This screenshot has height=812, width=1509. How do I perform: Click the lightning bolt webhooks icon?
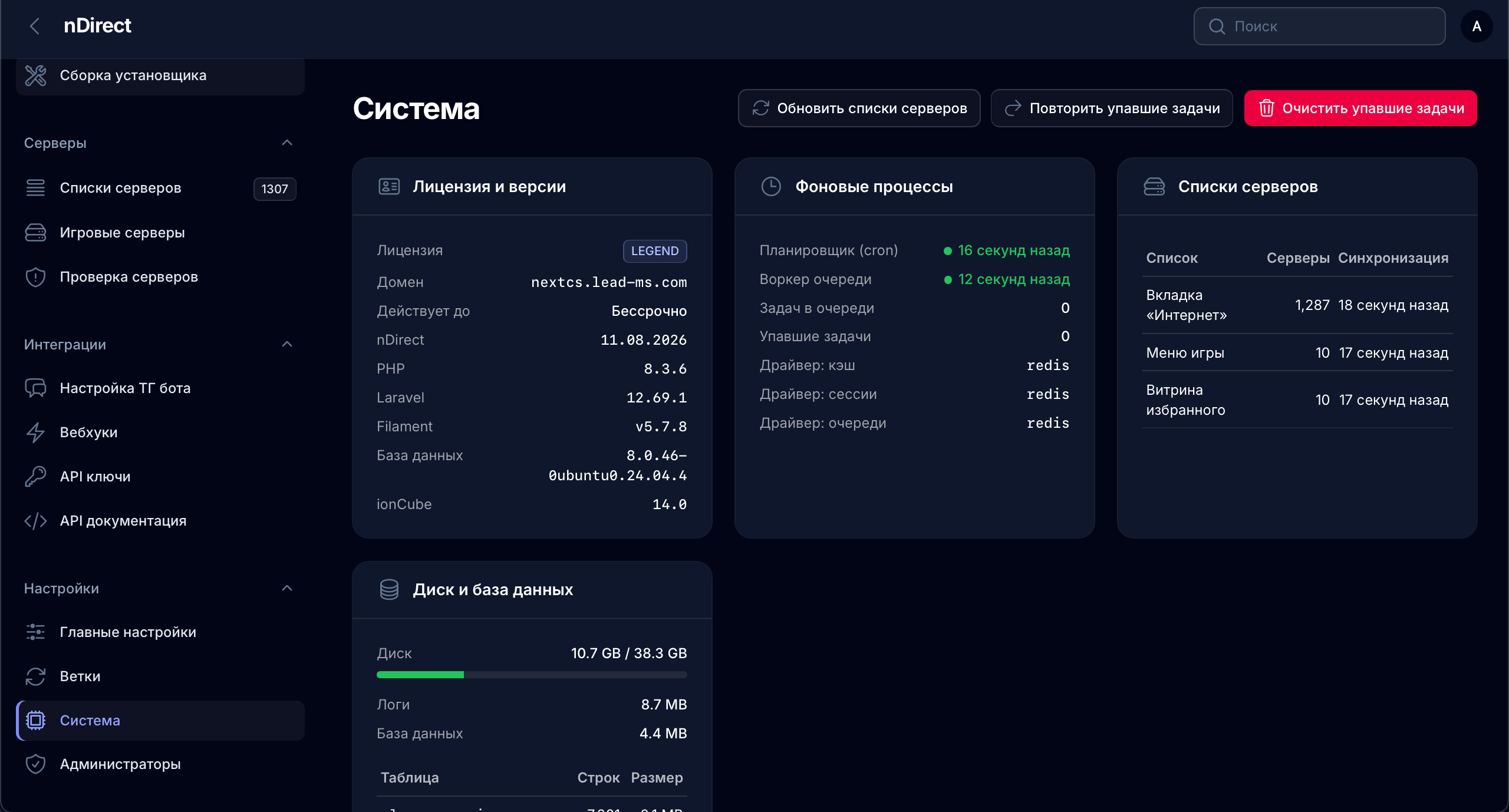35,433
